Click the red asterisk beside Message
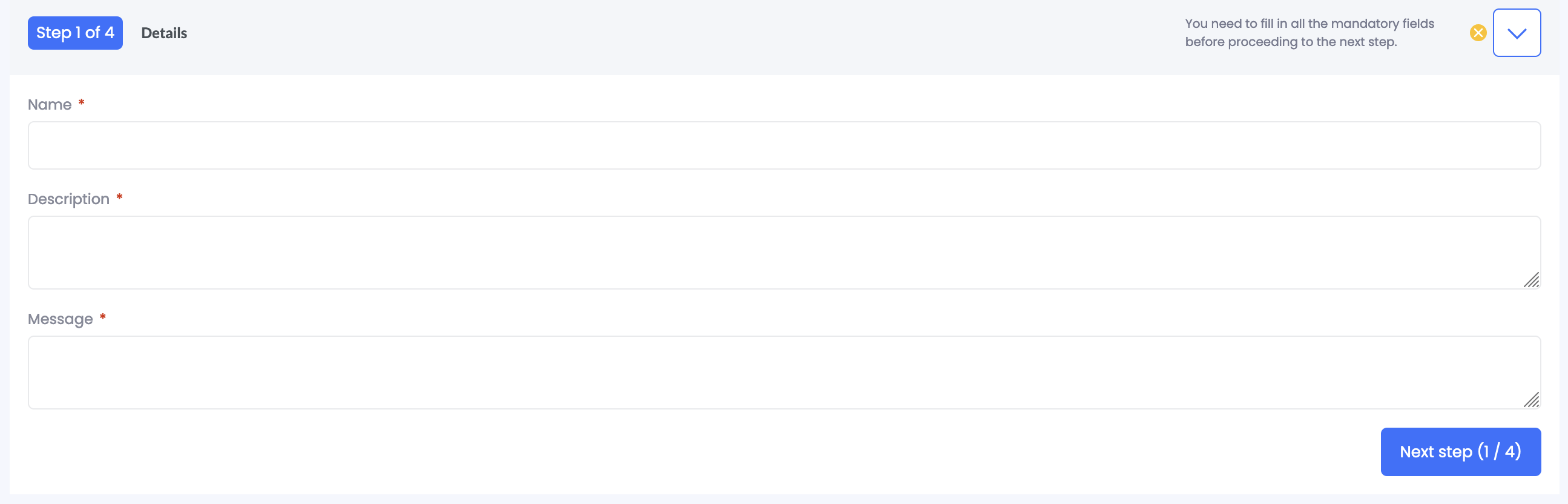The width and height of the screenshot is (1568, 504). (x=103, y=317)
